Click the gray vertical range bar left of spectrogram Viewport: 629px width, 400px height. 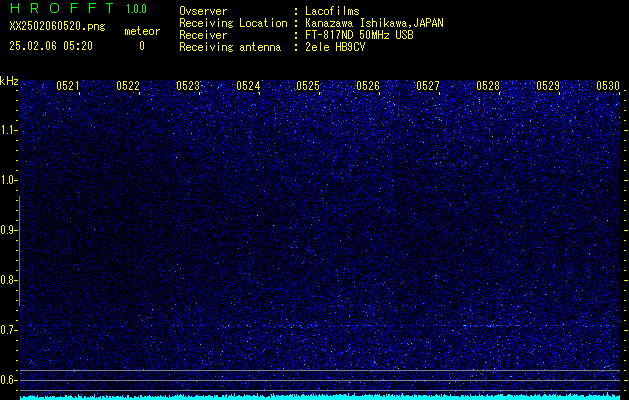19,251
